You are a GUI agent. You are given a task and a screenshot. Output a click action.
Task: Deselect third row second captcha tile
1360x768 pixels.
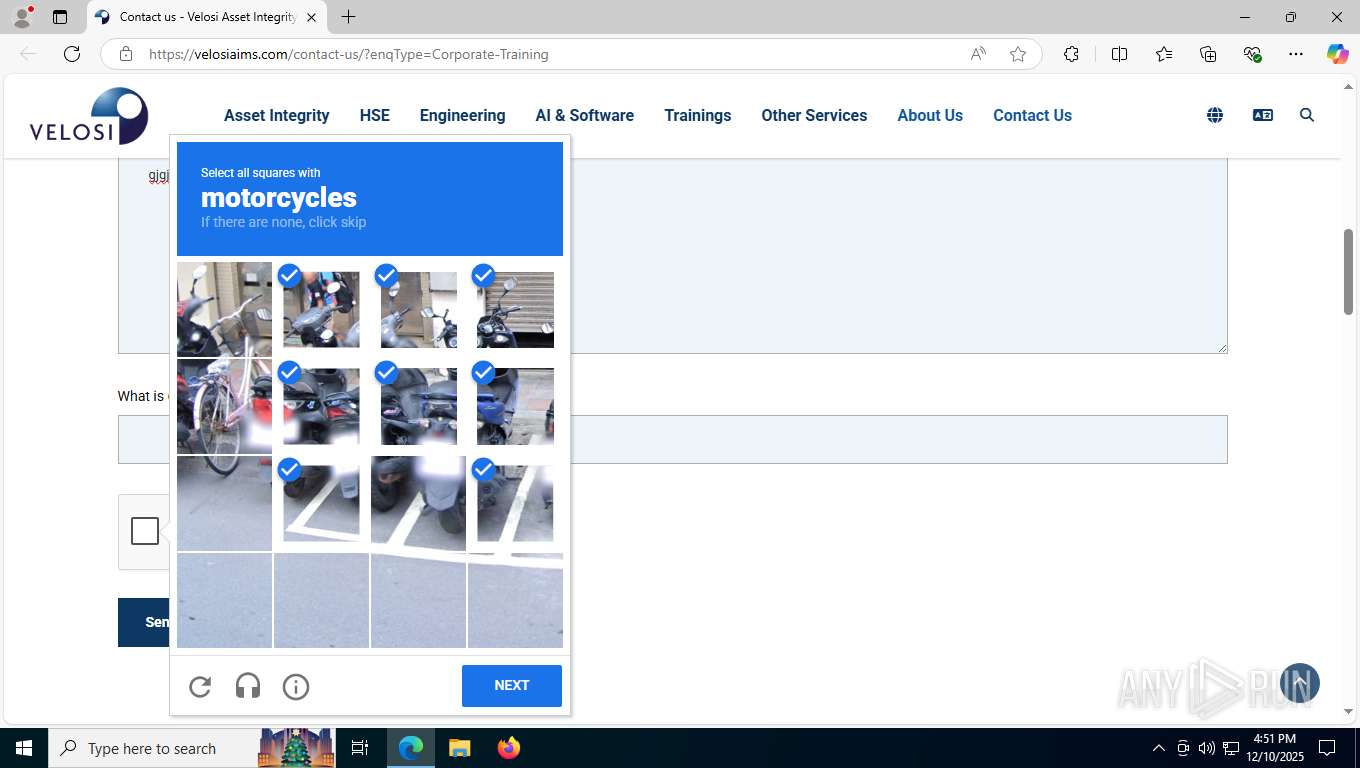[x=321, y=504]
